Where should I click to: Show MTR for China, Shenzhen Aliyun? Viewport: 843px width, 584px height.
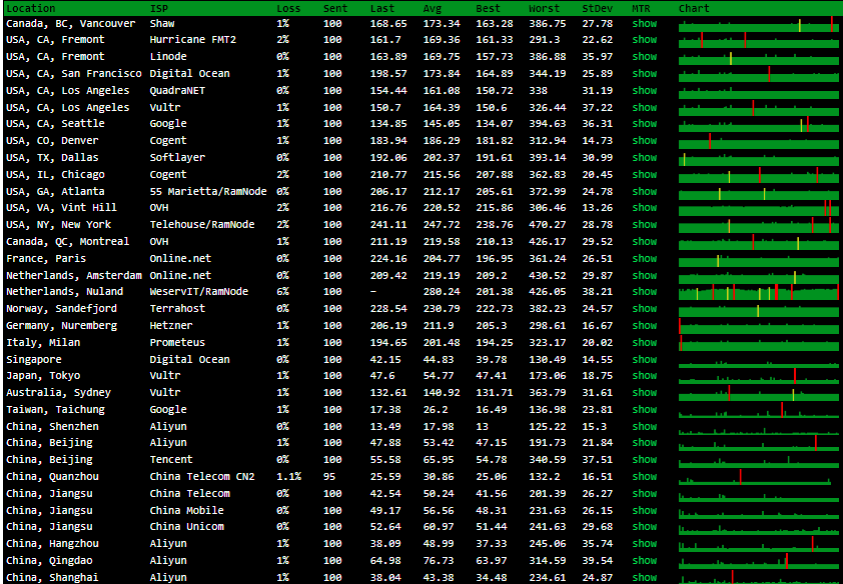coord(644,426)
